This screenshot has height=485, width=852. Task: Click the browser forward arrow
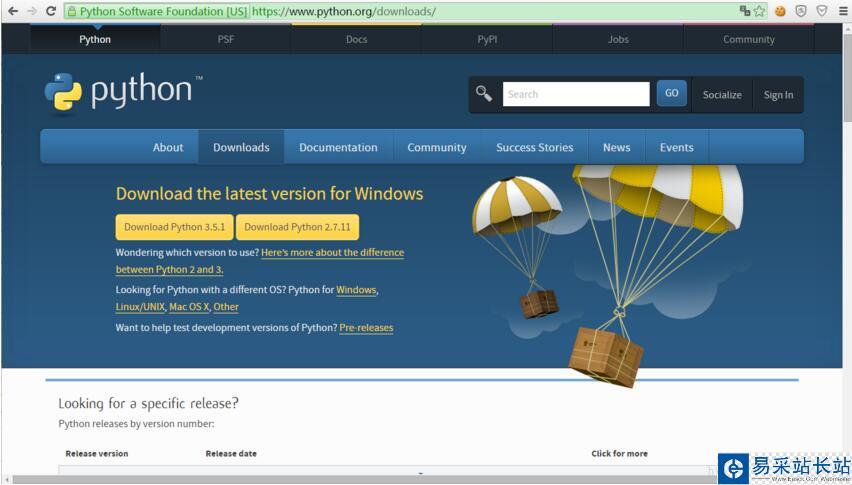(32, 11)
